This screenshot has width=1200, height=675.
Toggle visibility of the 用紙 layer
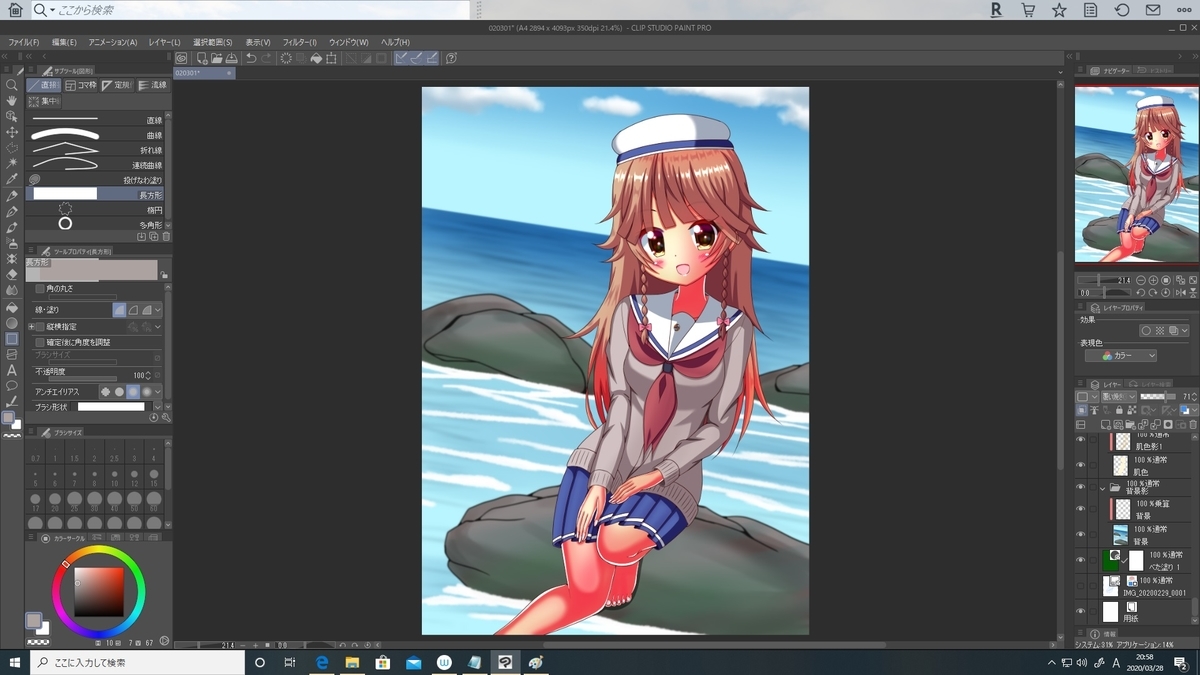(1080, 610)
